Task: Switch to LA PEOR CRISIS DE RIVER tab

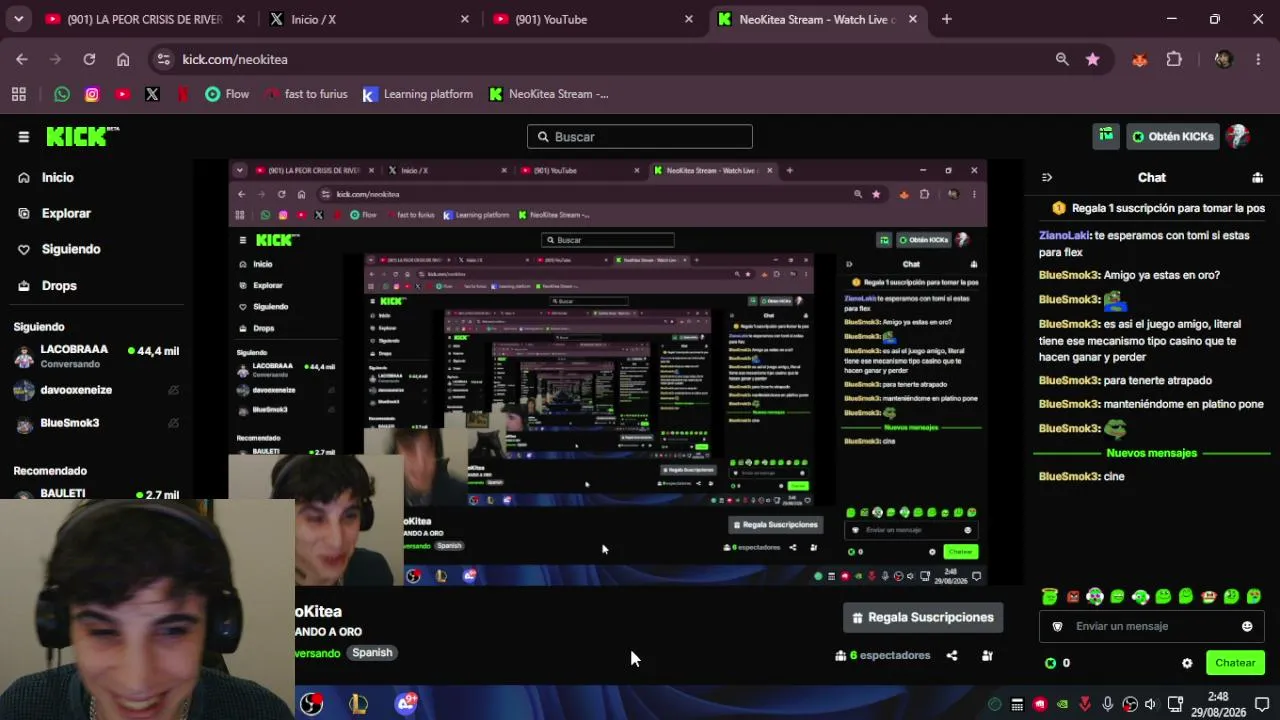Action: (x=144, y=19)
